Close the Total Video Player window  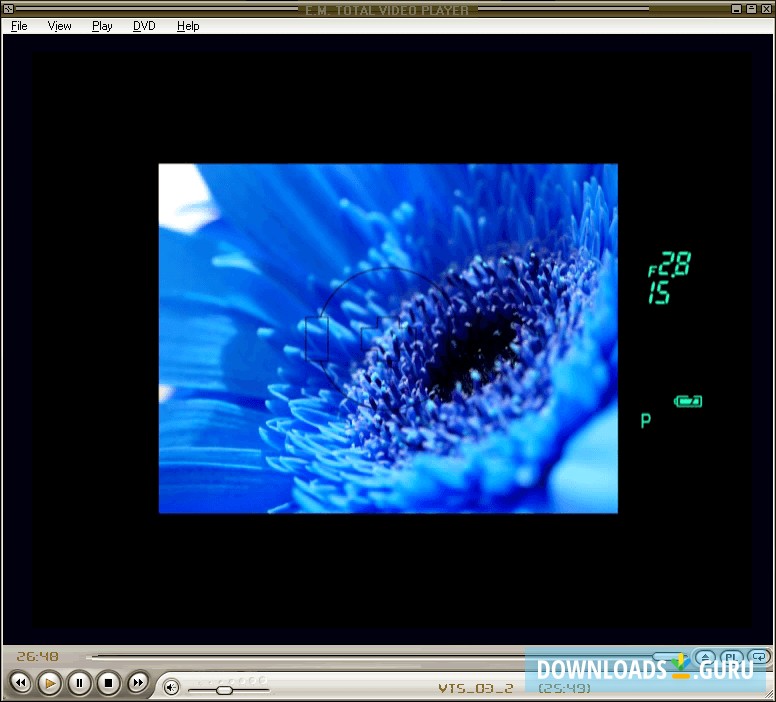pyautogui.click(x=766, y=9)
